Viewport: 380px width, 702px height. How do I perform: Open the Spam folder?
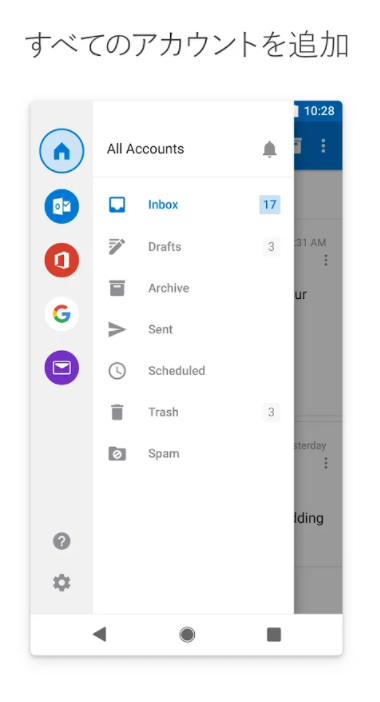point(193,454)
